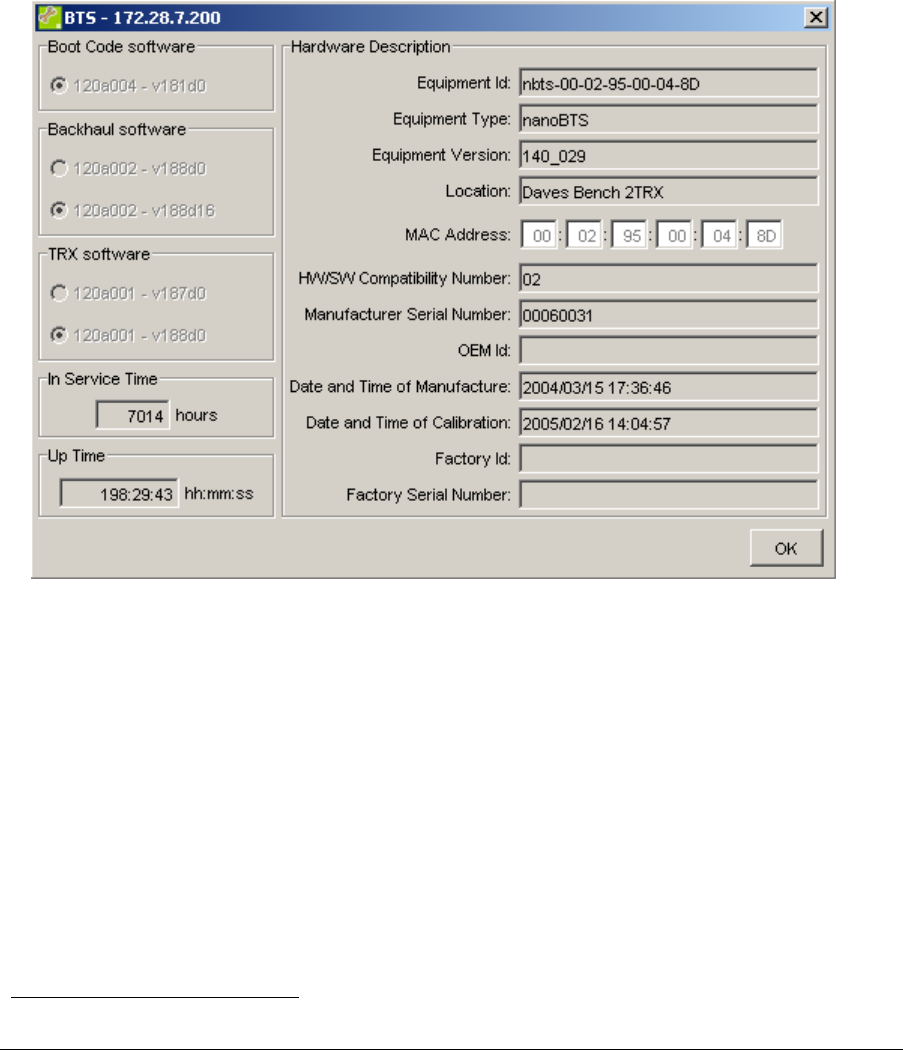
Task: Click the empty Factory Serial Number field
Action: [669, 496]
